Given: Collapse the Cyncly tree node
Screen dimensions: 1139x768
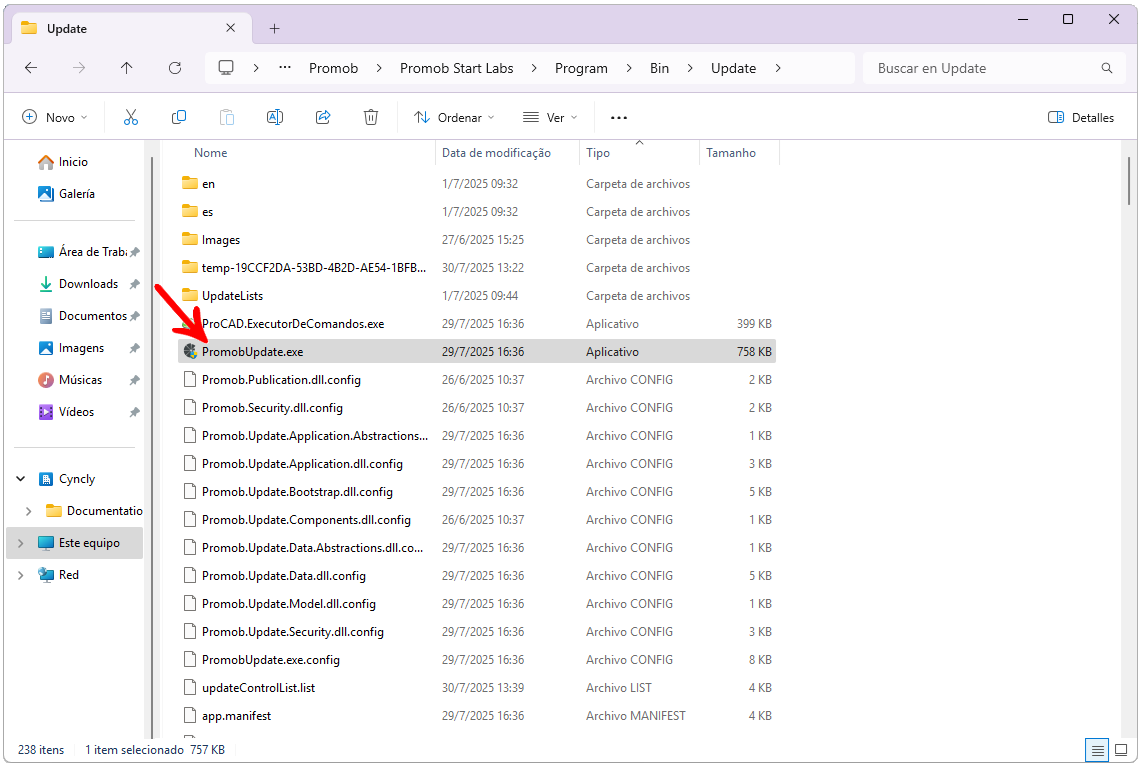Looking at the screenshot, I should (21, 479).
